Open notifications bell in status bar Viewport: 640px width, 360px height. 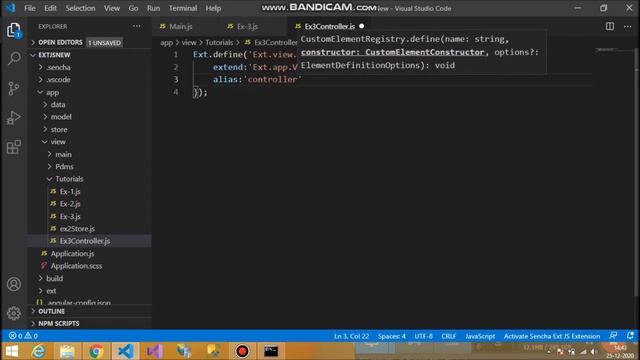pos(630,336)
